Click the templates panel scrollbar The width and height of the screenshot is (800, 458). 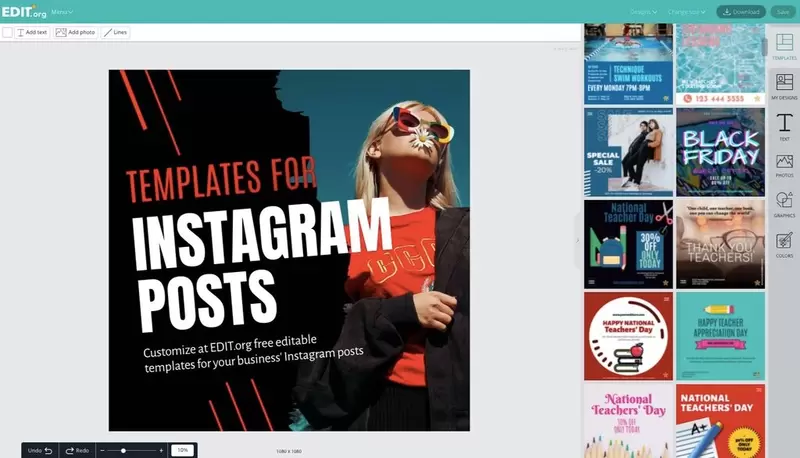coord(765,47)
